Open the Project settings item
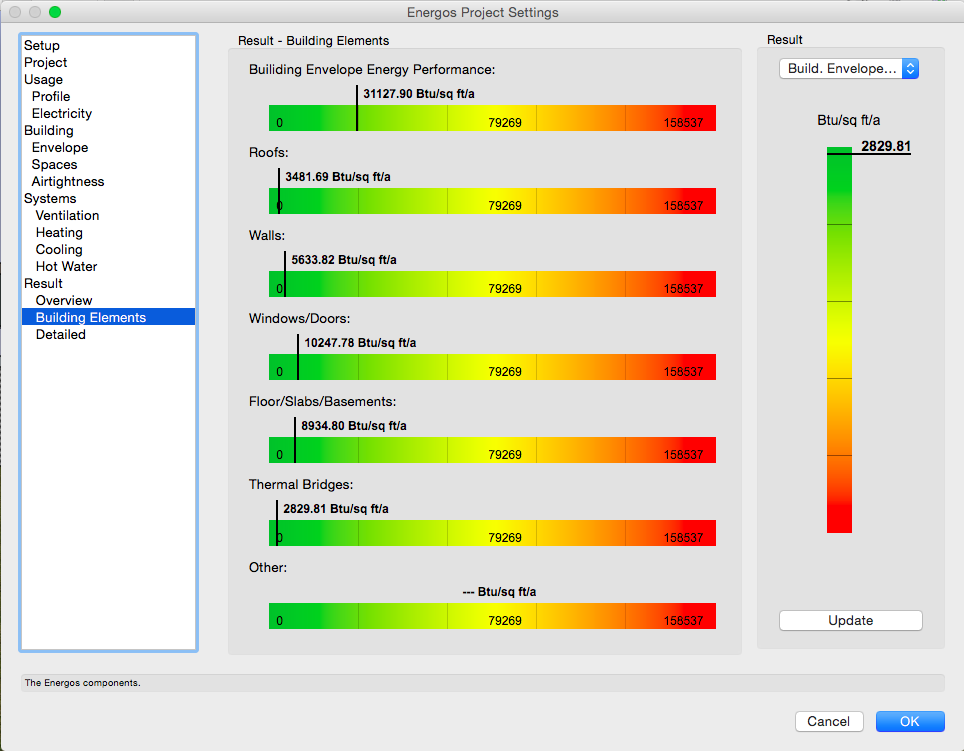Viewport: 964px width, 751px height. [x=46, y=62]
